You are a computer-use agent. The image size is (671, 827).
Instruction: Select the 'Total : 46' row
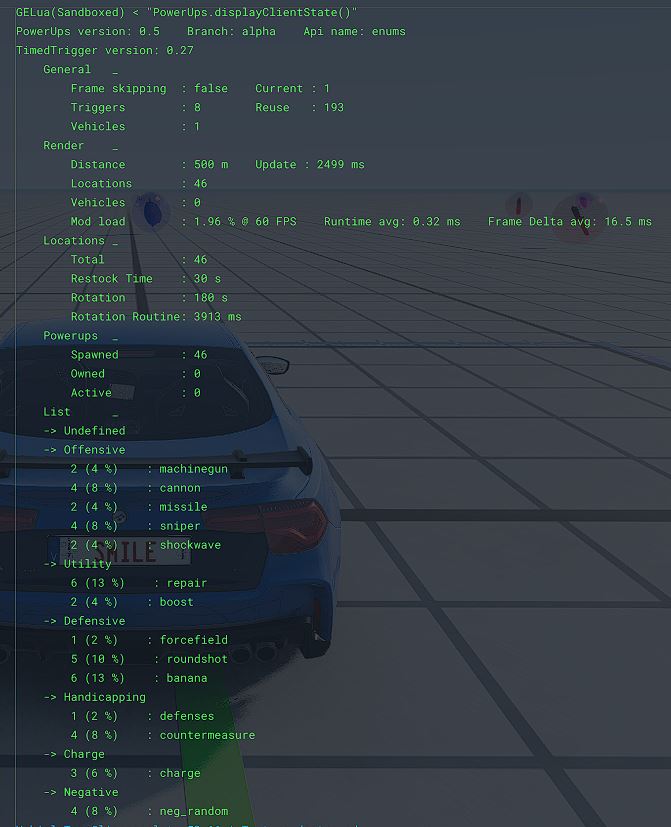click(139, 259)
